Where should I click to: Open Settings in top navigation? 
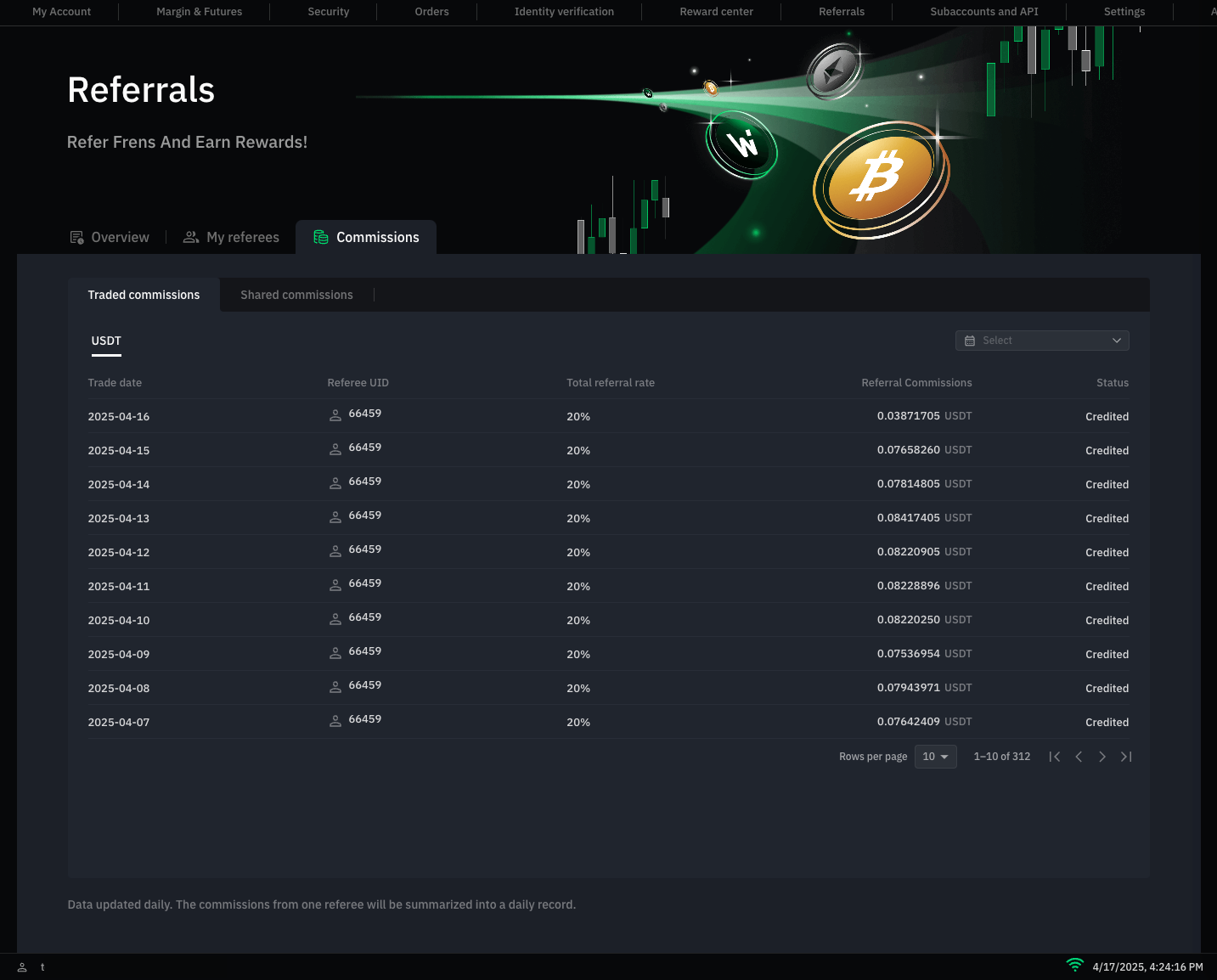point(1124,12)
